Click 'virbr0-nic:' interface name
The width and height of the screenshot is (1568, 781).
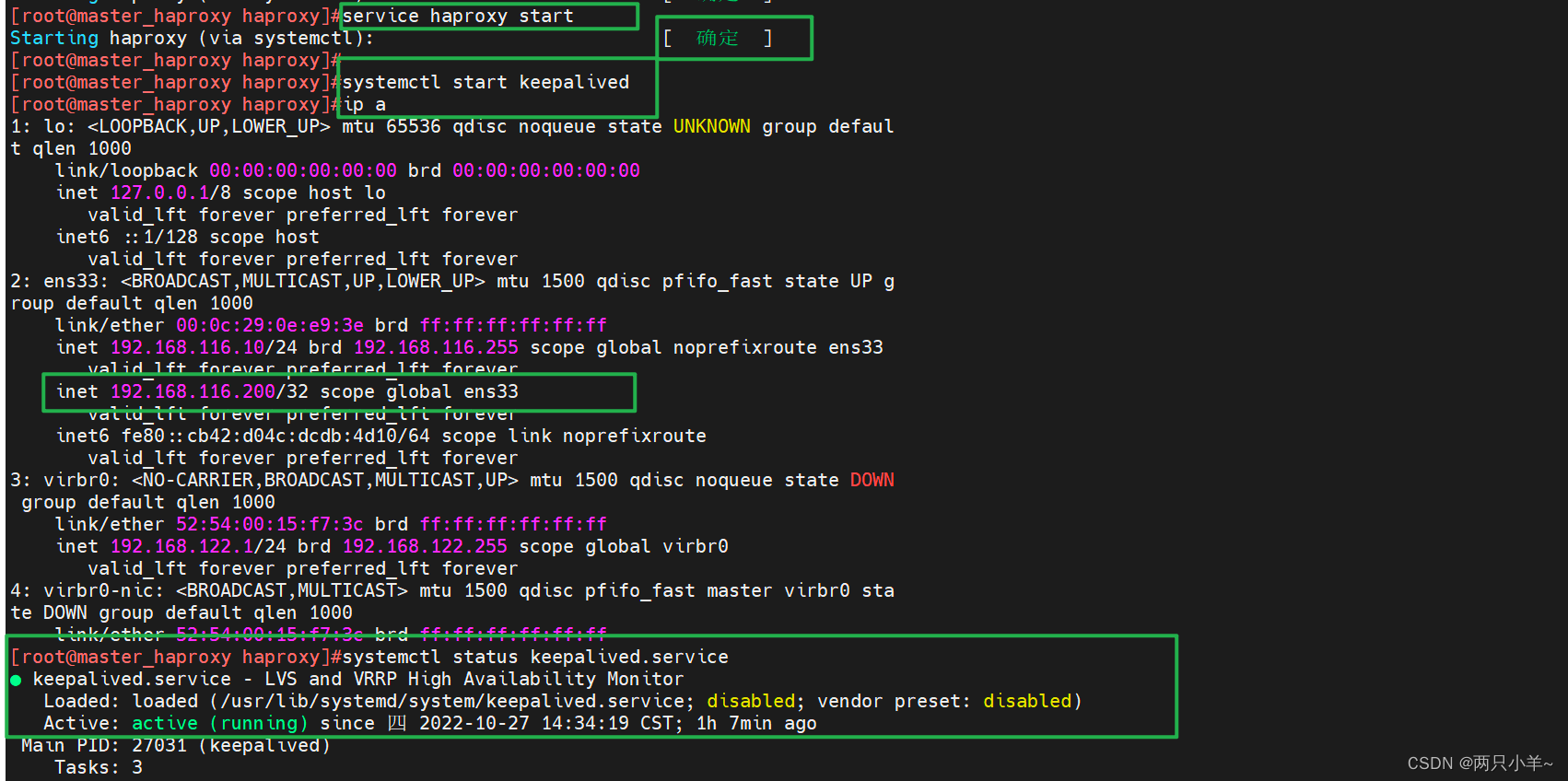[x=104, y=590]
